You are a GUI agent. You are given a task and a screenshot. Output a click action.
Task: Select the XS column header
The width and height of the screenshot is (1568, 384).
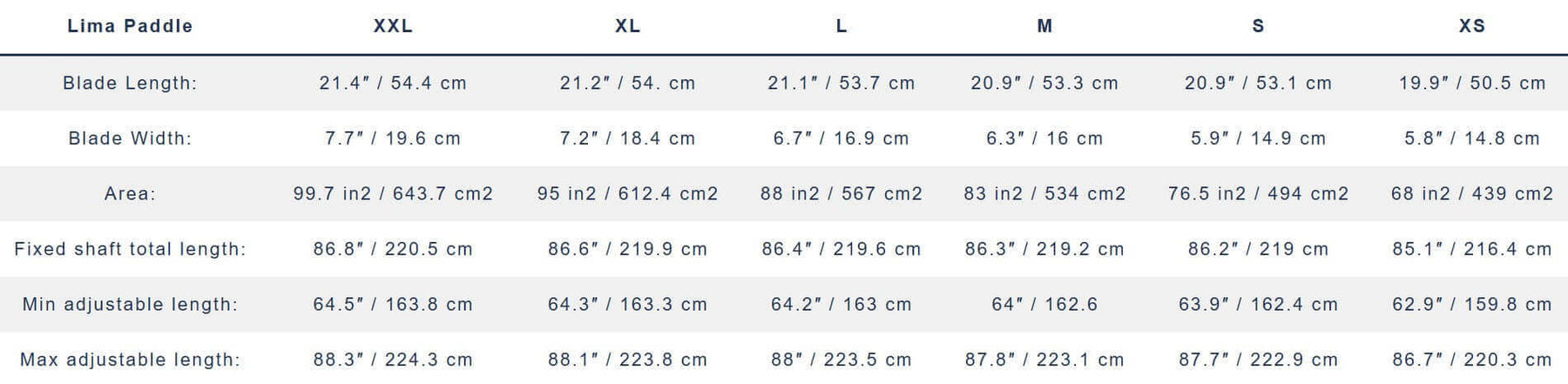[x=1472, y=26]
